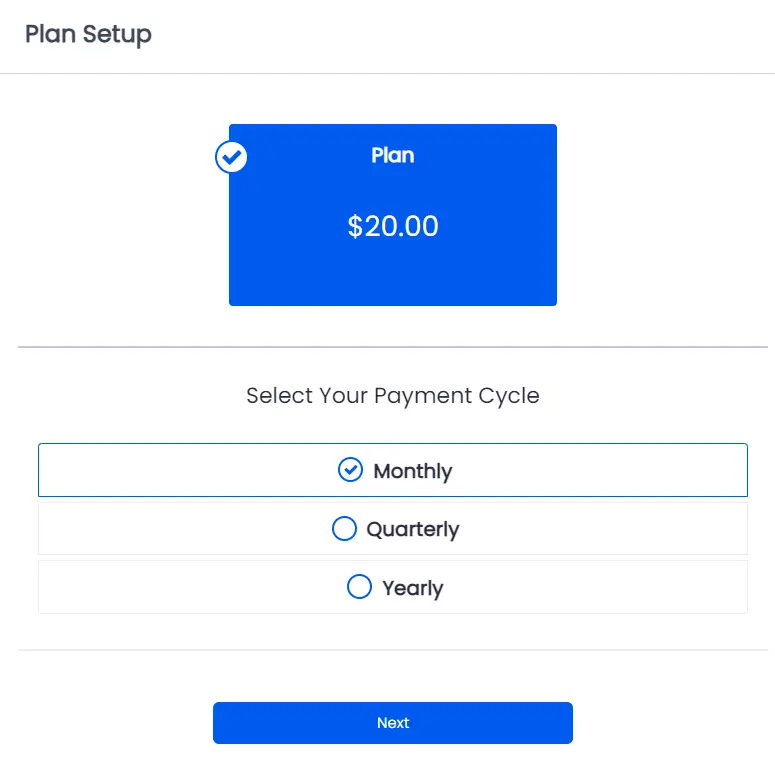
Task: Choose the Quarterly payment cycle row
Action: (393, 528)
